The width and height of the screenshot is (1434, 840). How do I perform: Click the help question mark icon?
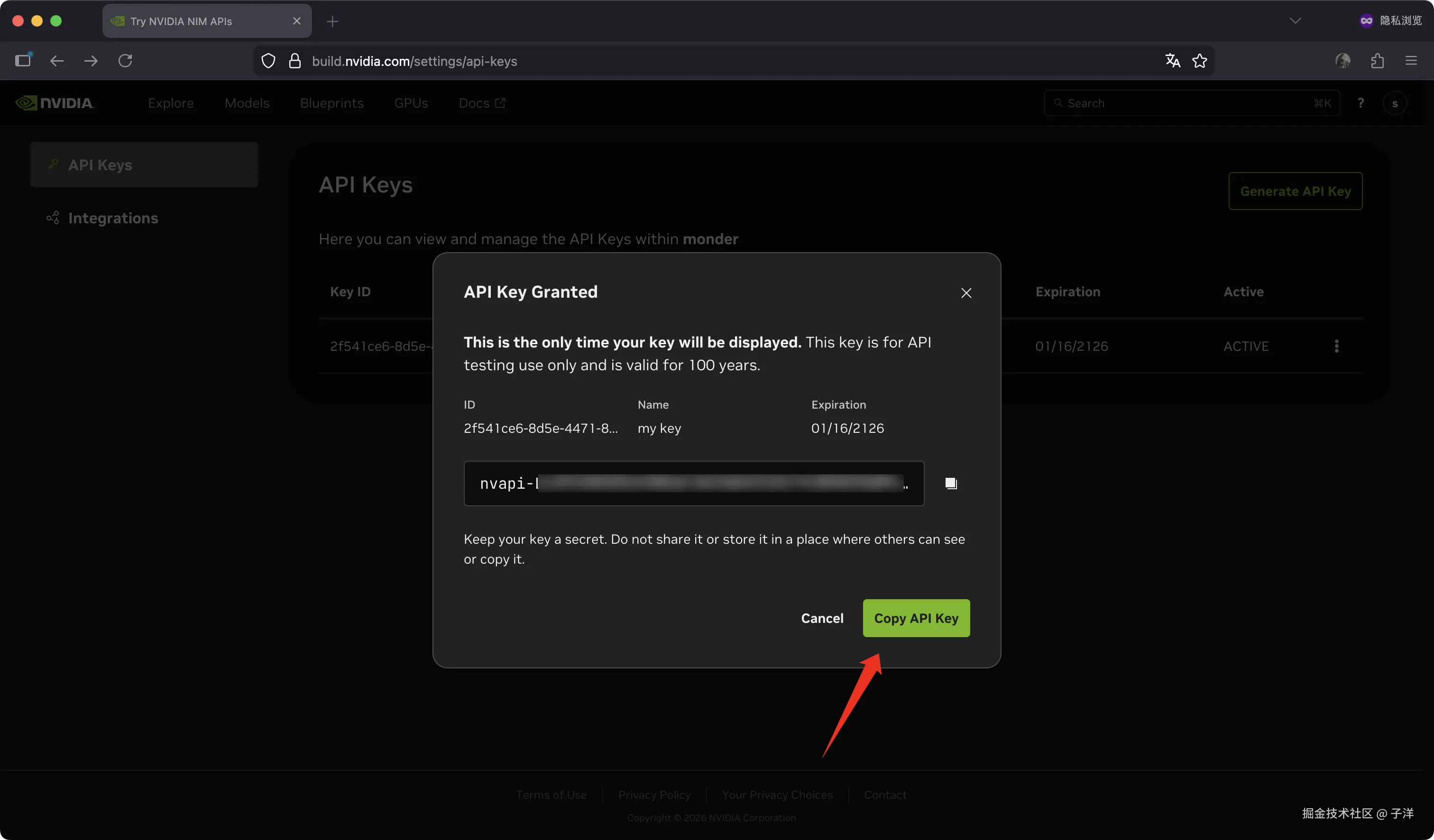click(x=1360, y=103)
